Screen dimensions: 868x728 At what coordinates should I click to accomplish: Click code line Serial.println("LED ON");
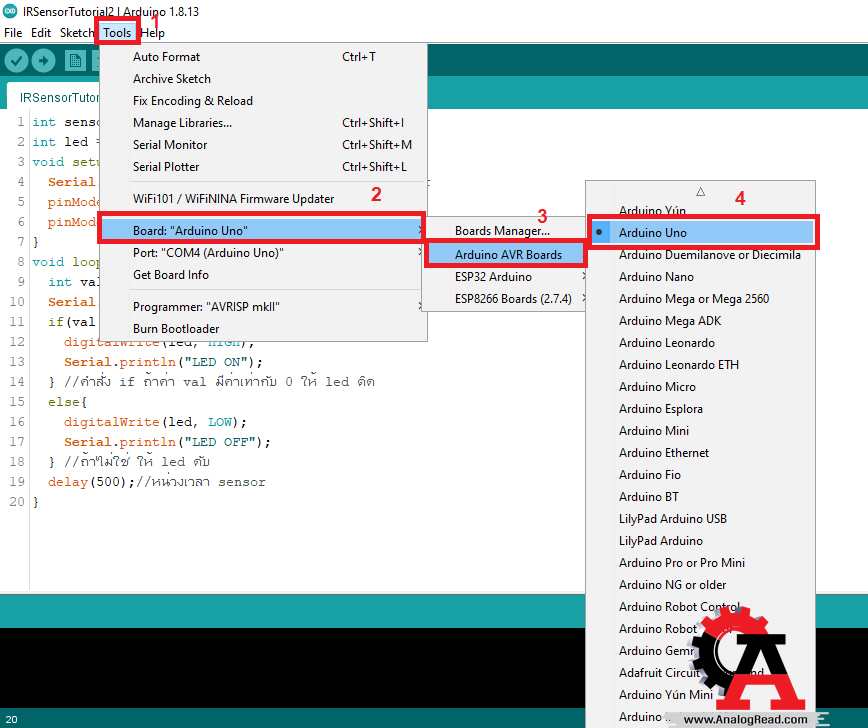[x=163, y=362]
